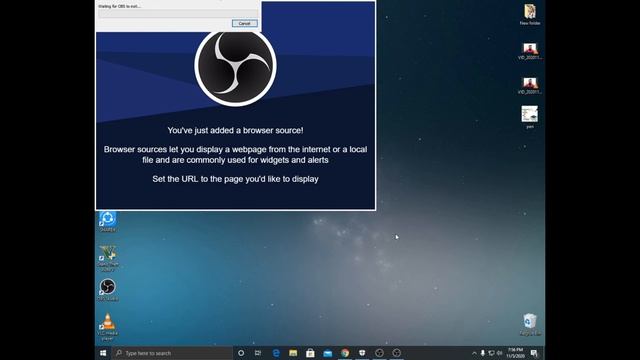Click the waiting-for-OBS progress bar

(x=178, y=14)
